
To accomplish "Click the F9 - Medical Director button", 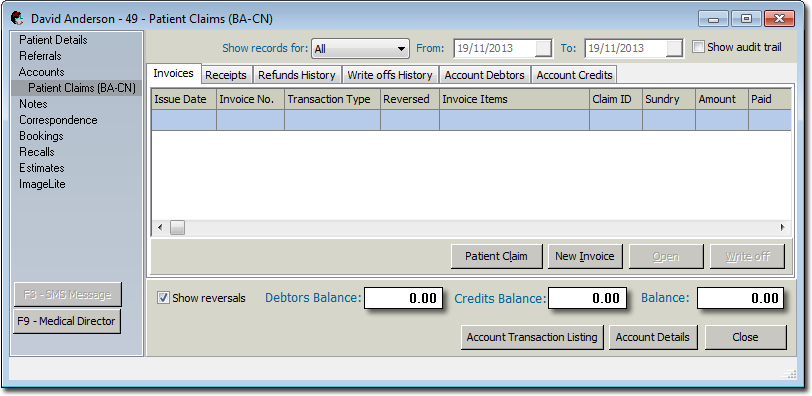I will 66,321.
